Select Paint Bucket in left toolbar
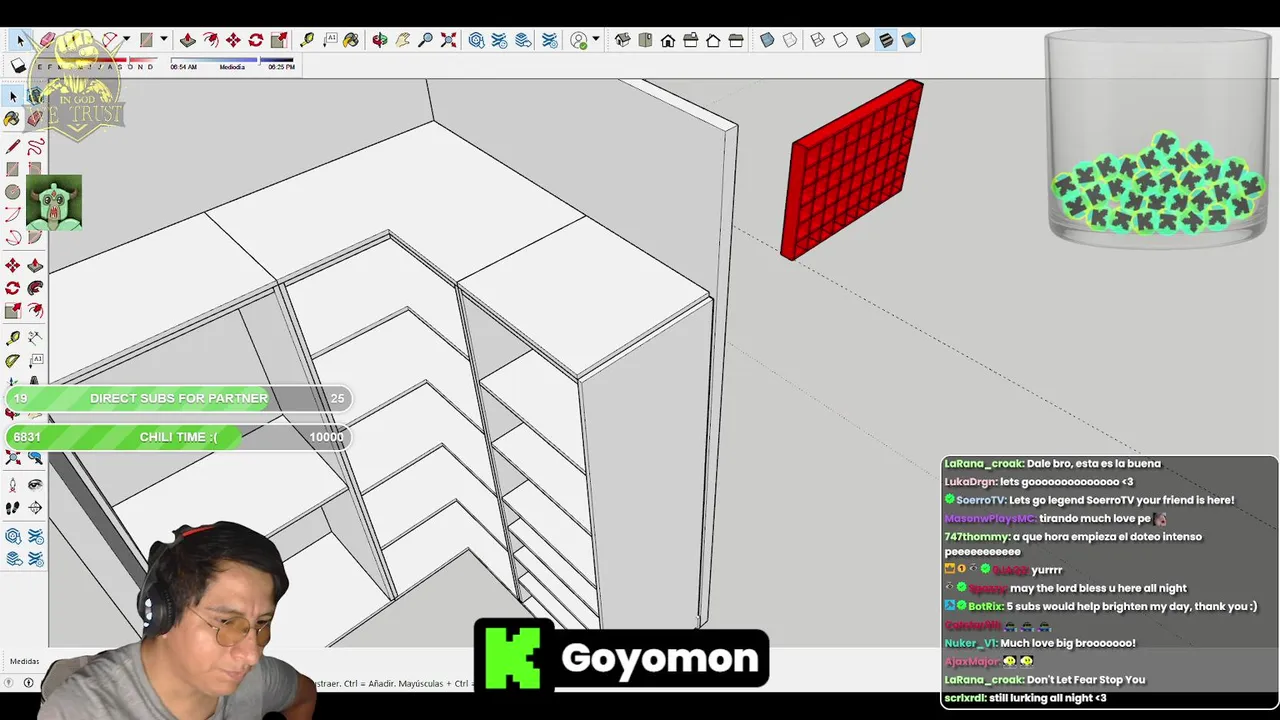Image resolution: width=1280 pixels, height=720 pixels. 12,119
